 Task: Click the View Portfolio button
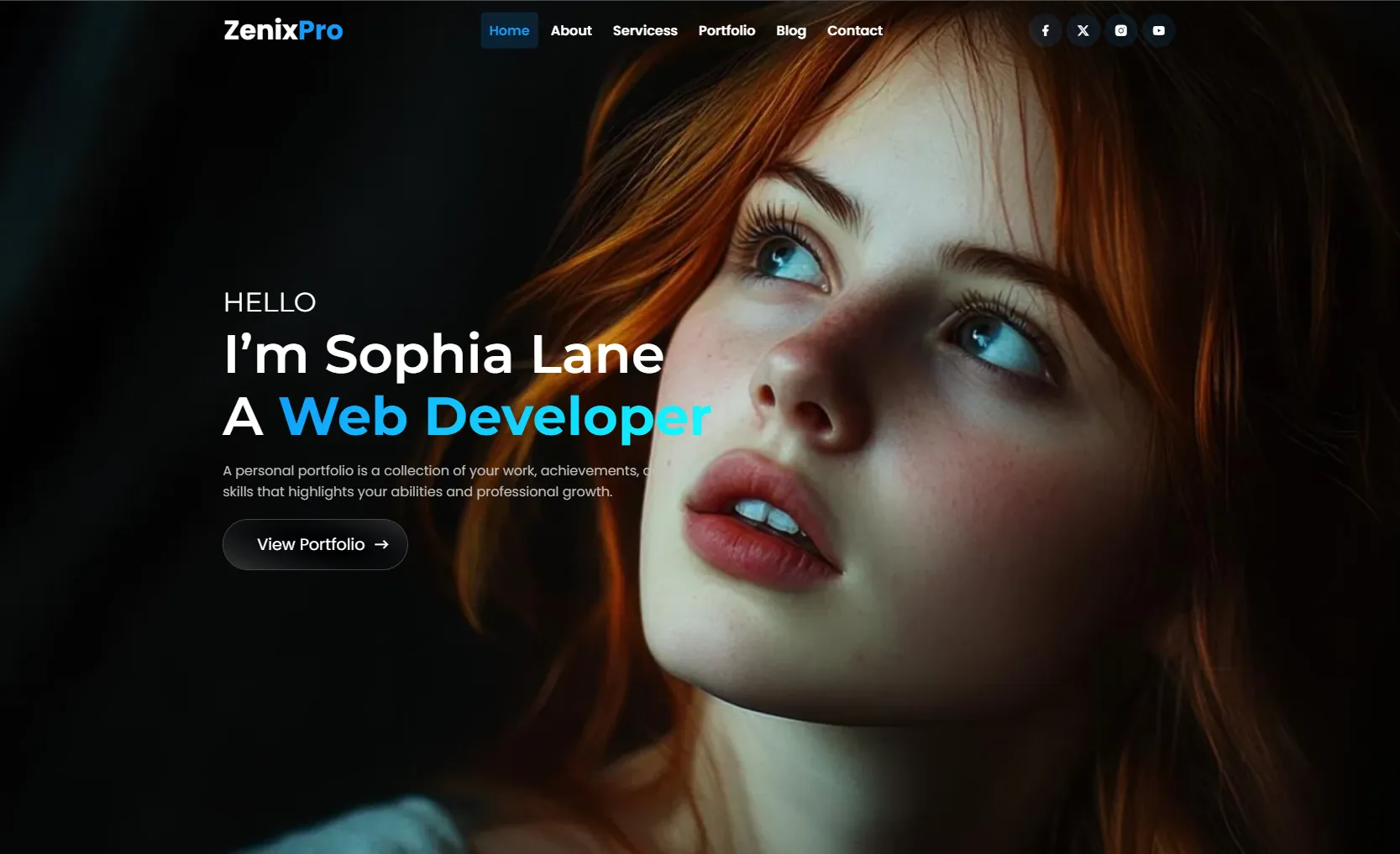[315, 544]
